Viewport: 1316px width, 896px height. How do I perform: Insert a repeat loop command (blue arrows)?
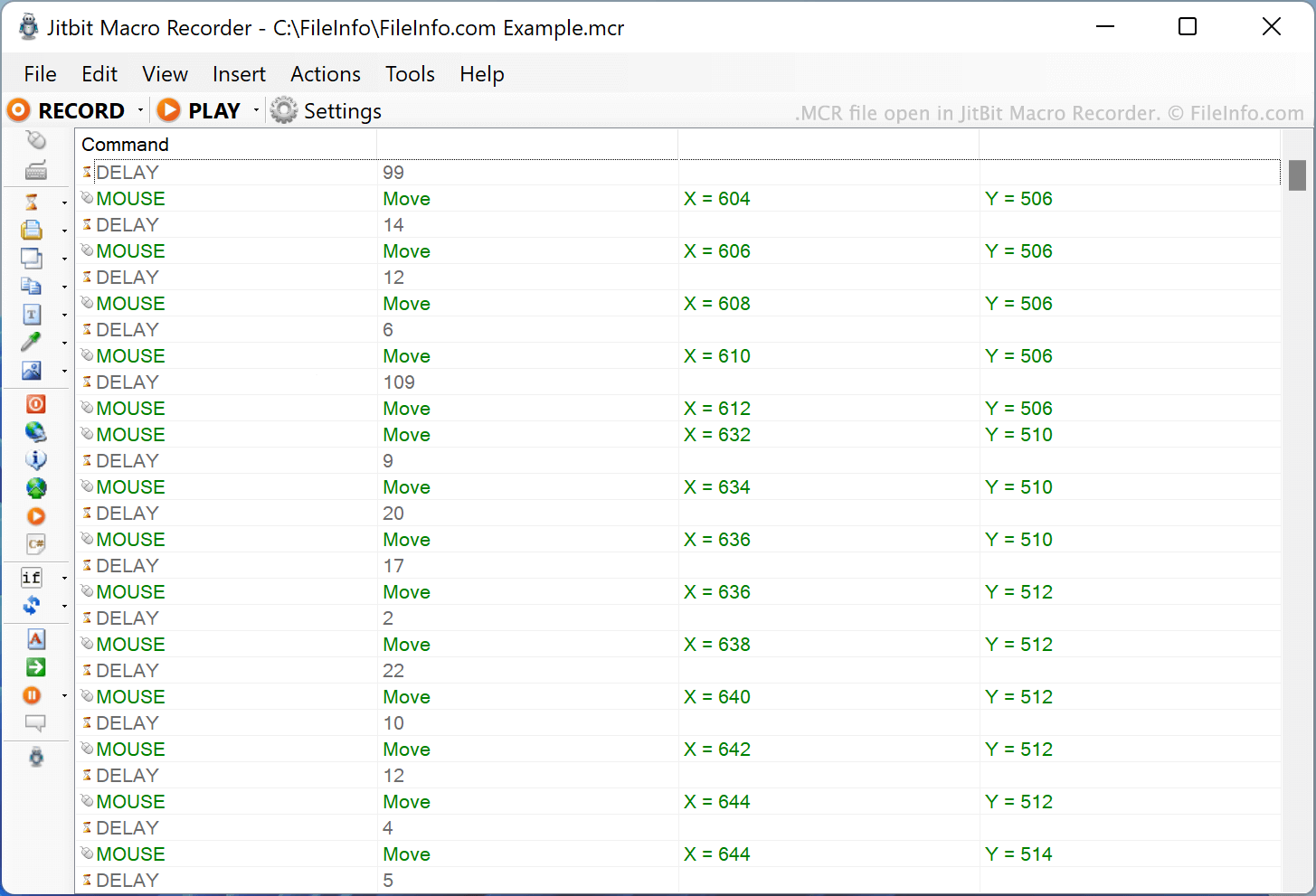coord(32,606)
